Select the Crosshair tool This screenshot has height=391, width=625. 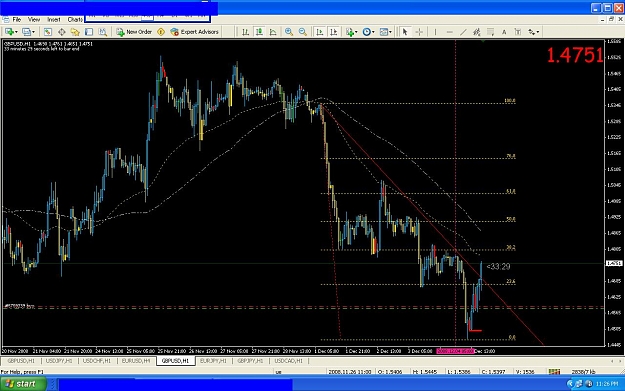tap(419, 32)
